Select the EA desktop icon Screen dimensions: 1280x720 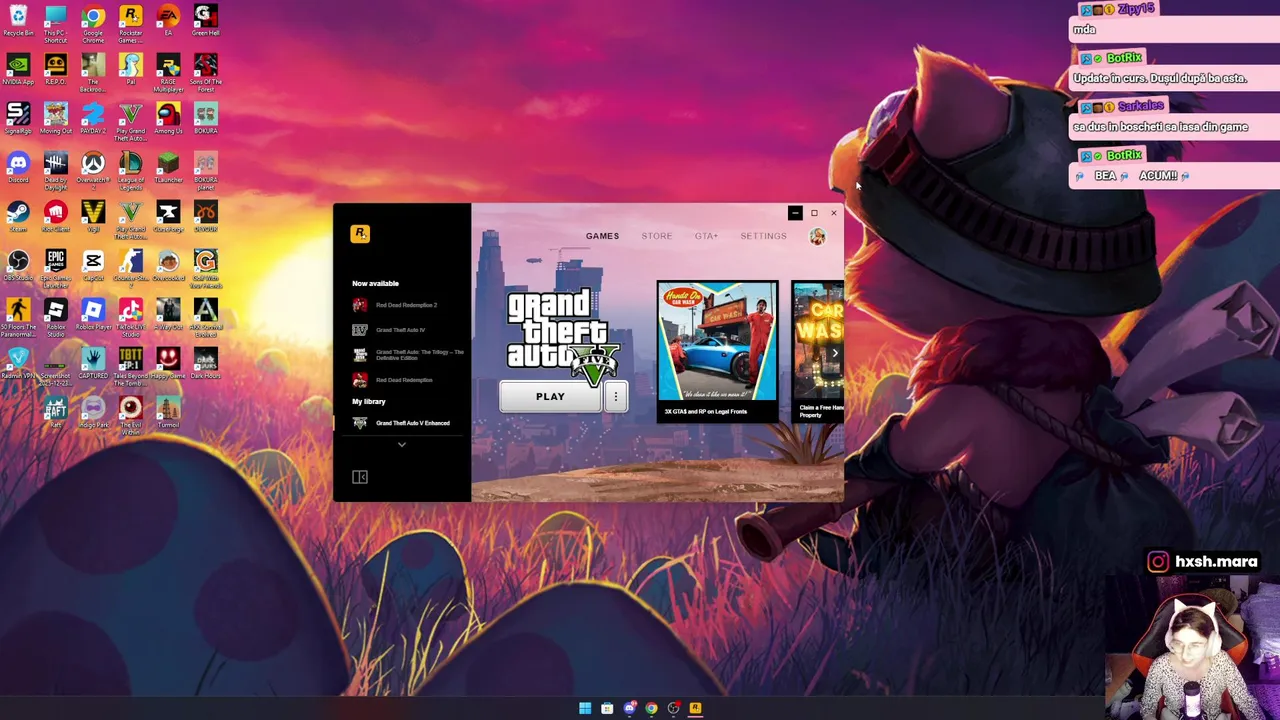click(168, 21)
